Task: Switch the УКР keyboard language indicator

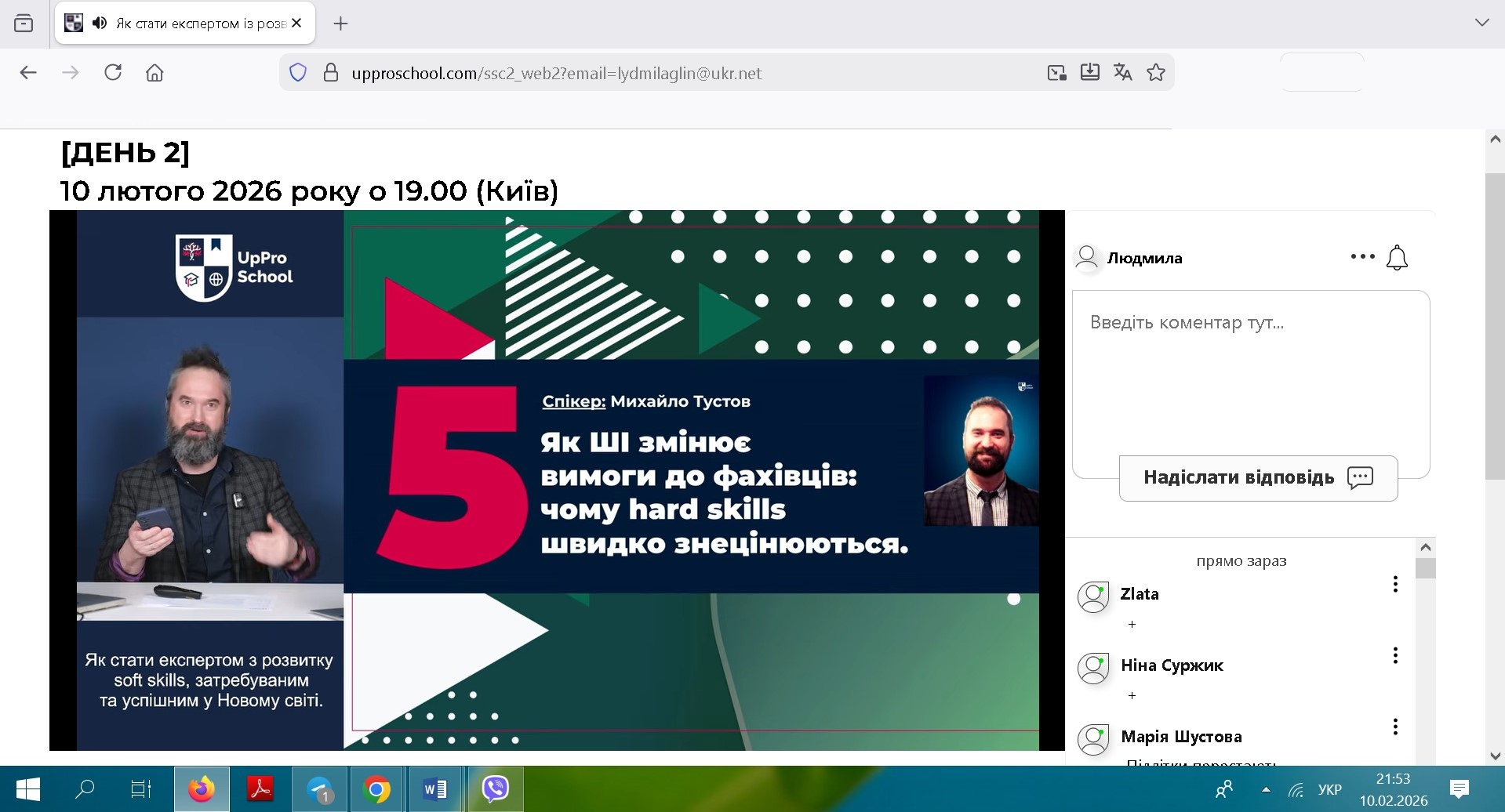Action: pos(1329,789)
